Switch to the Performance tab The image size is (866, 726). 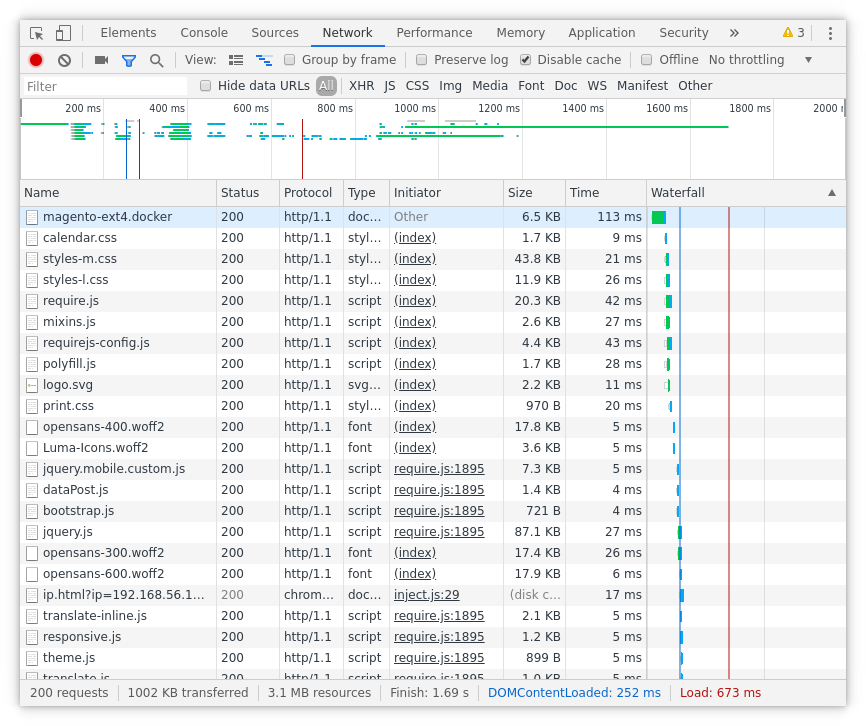[434, 32]
